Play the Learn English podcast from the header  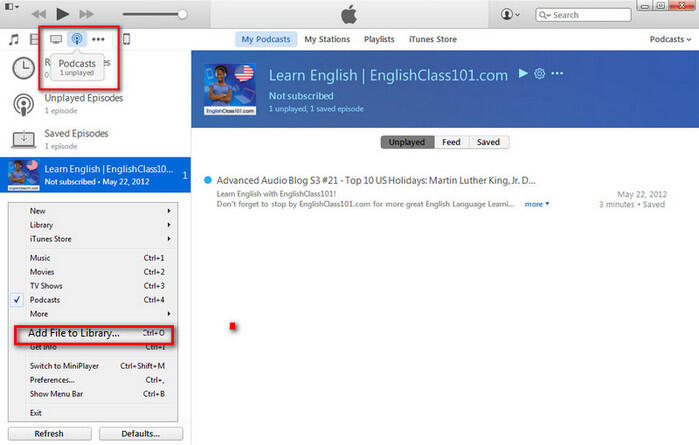coord(522,75)
